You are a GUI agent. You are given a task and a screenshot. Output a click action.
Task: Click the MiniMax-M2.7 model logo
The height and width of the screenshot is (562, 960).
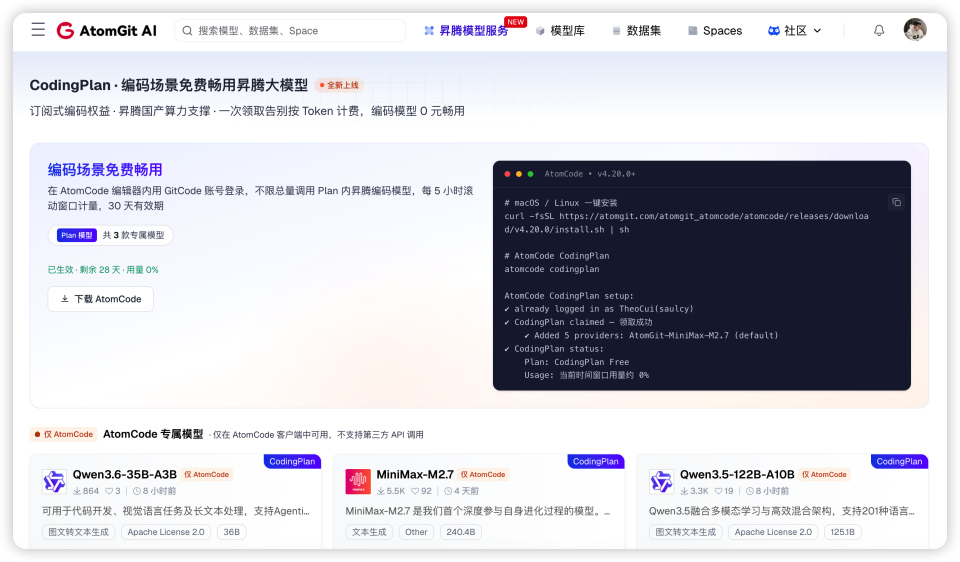pos(358,481)
